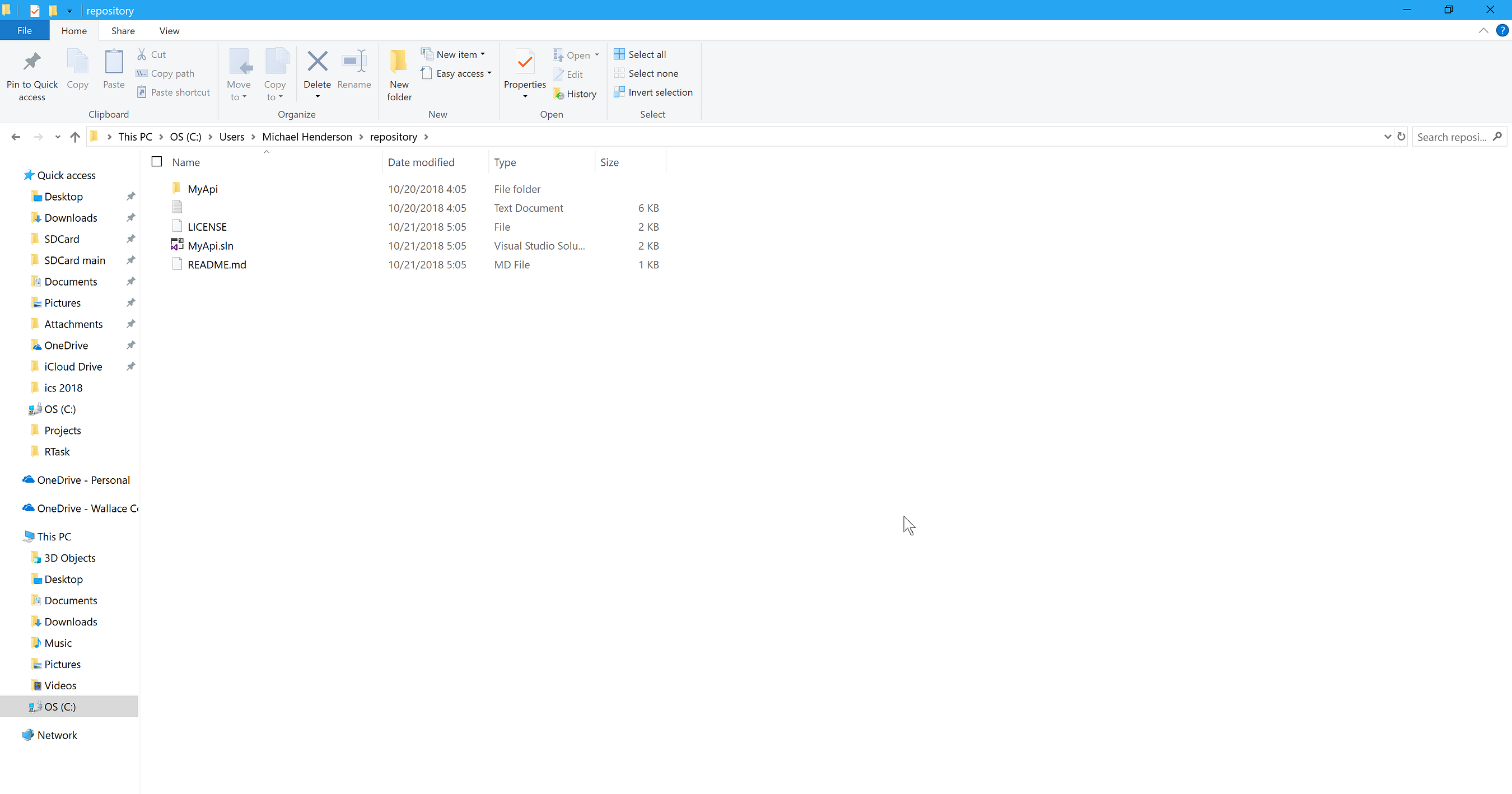The height and width of the screenshot is (794, 1512).
Task: Delete the selected items using the ribbon
Action: 317,71
